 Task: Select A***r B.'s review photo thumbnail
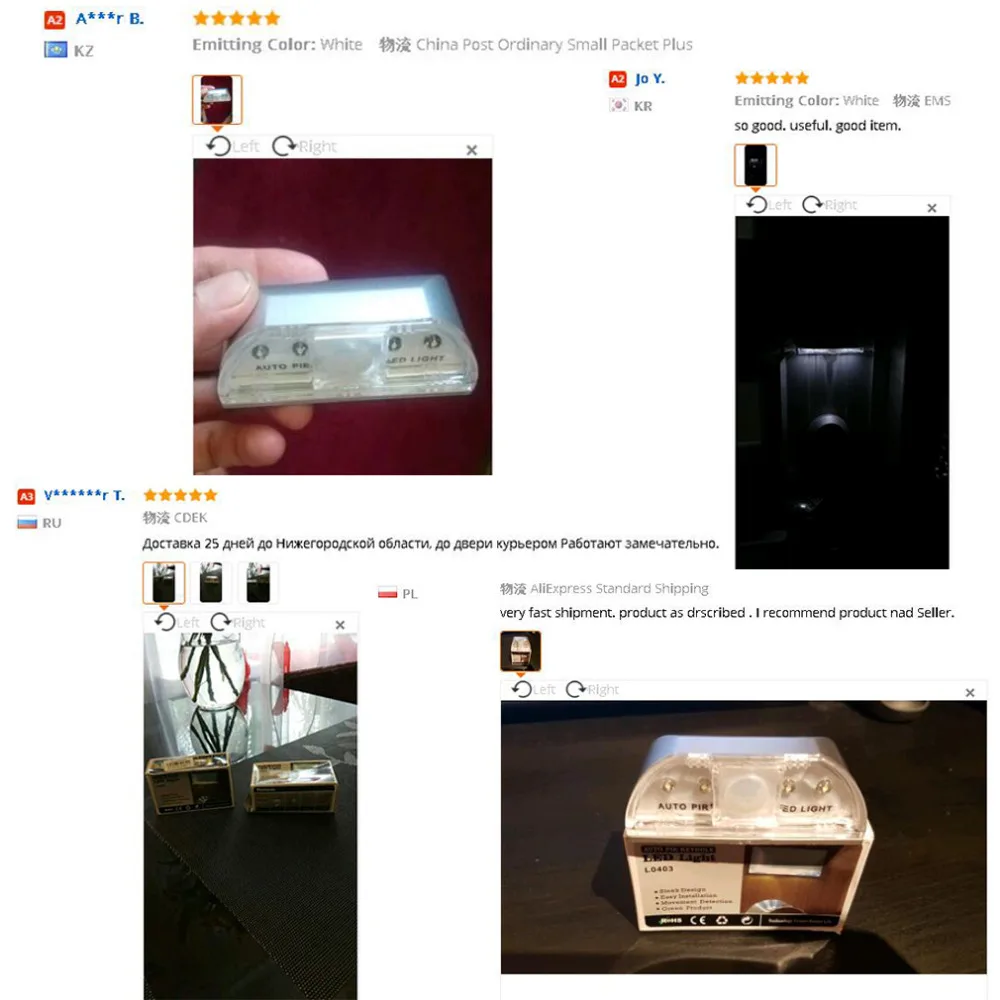(217, 99)
